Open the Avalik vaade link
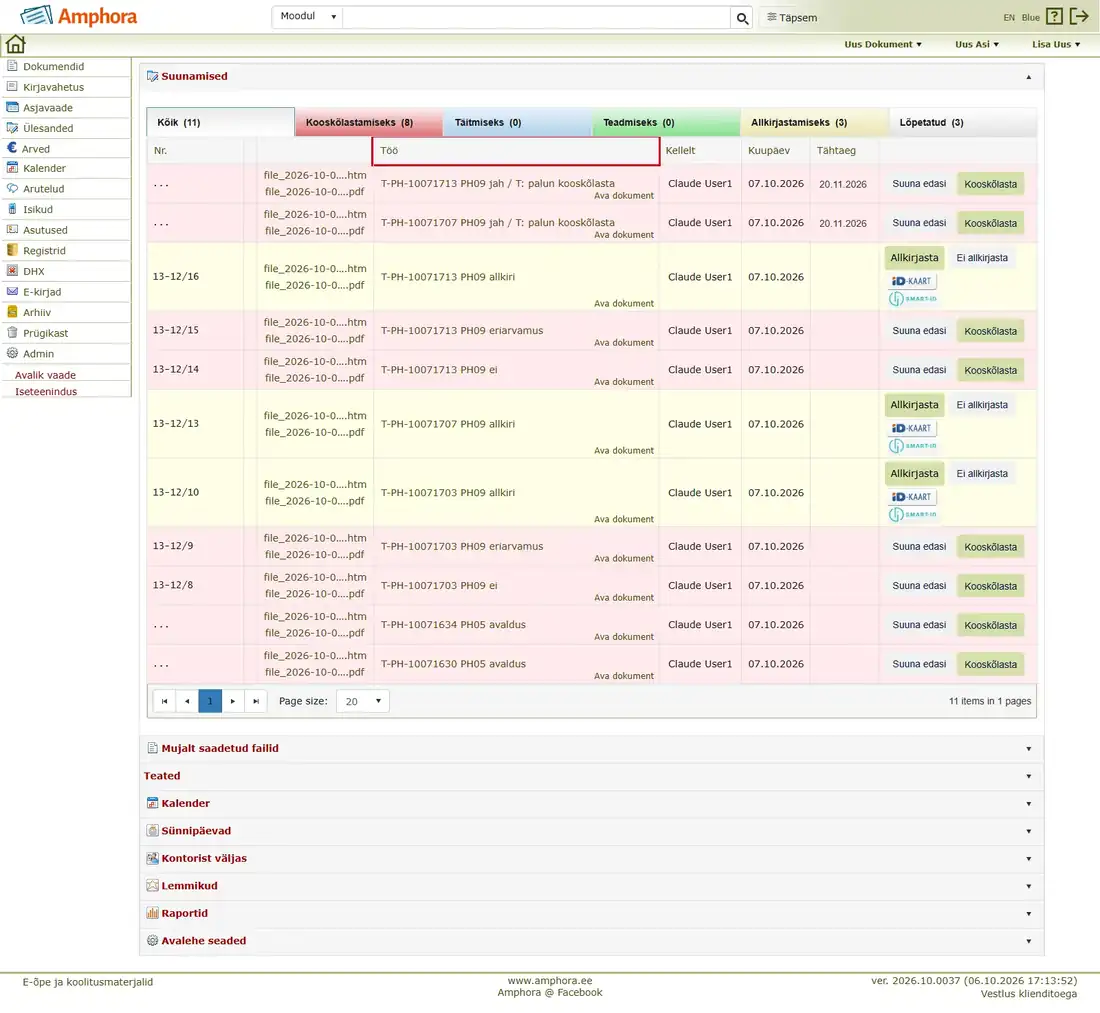Viewport: 1100px width, 1013px height. (x=46, y=375)
